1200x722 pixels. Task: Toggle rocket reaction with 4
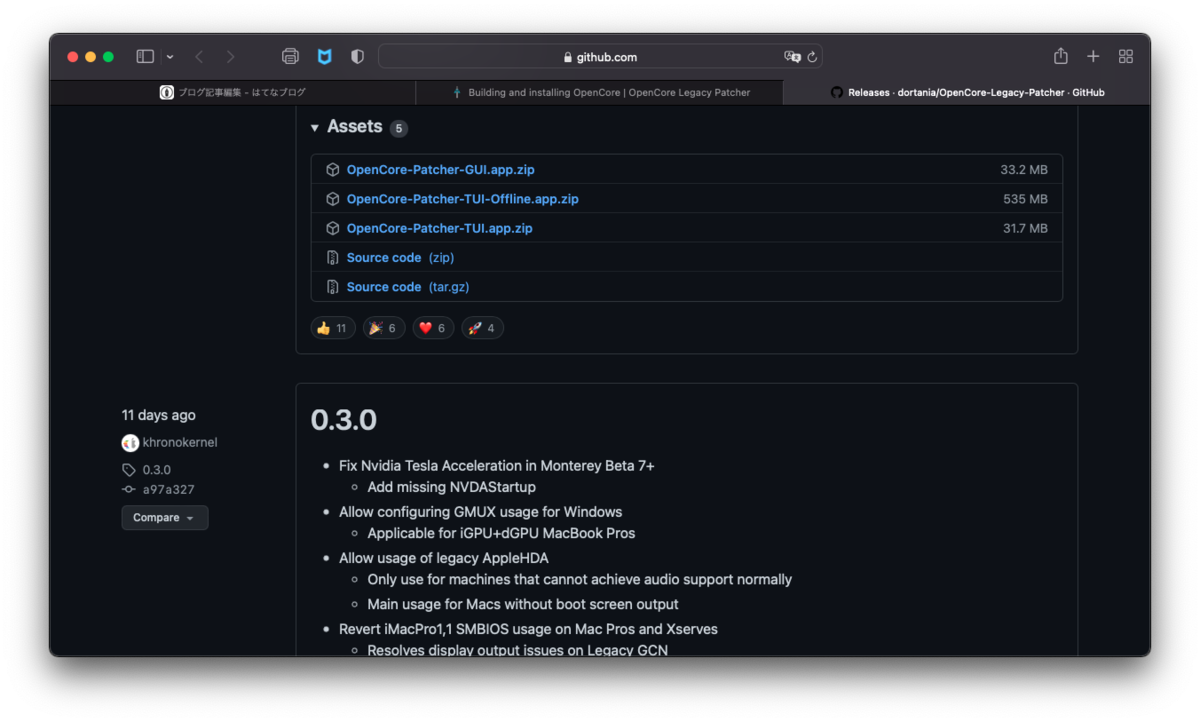482,328
